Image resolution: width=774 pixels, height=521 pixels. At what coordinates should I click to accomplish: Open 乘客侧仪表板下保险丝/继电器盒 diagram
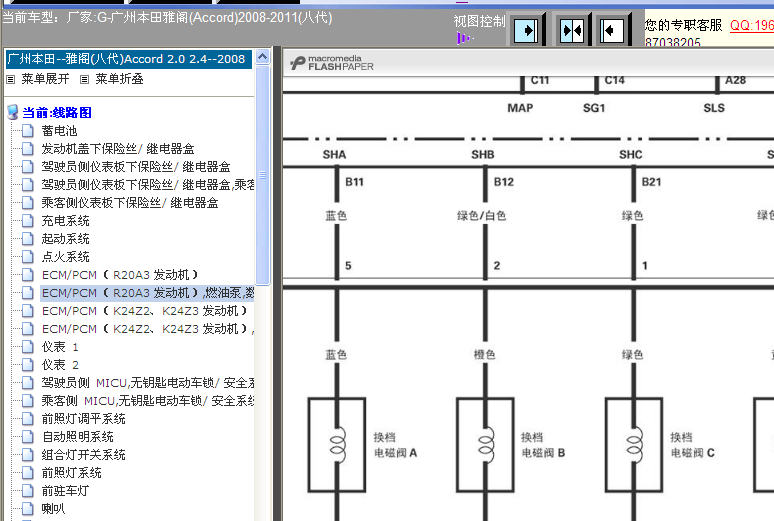130,202
